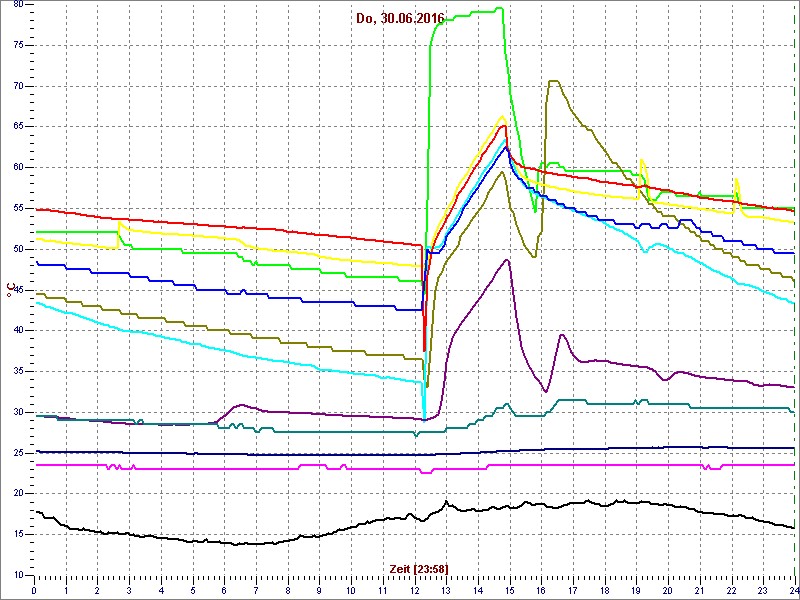
Task: Click hour '13' on the time axis
Action: pos(446,590)
